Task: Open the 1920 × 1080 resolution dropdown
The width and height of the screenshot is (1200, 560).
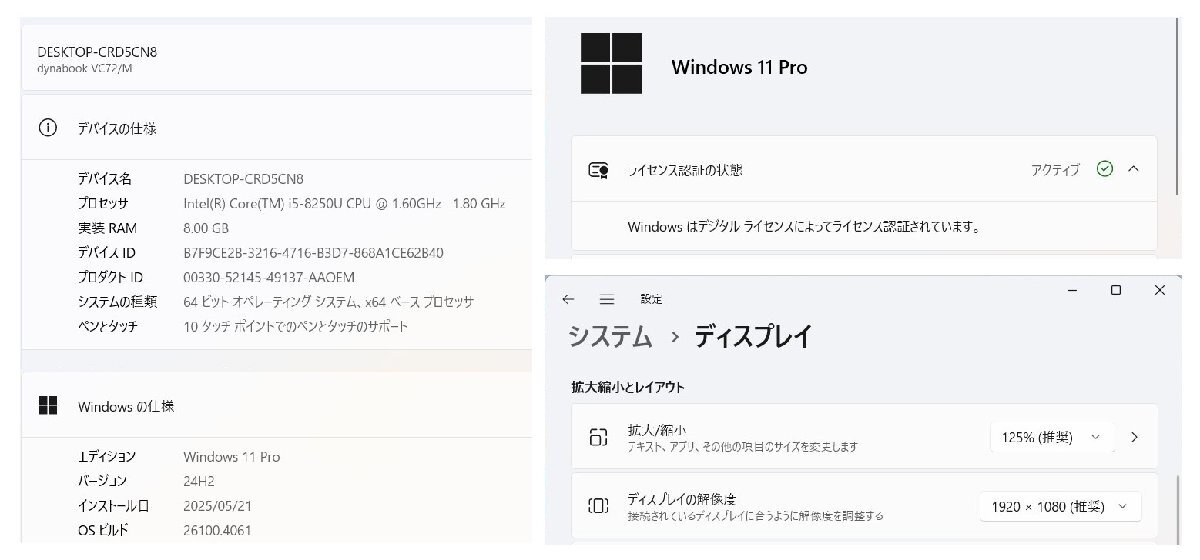Action: pos(1060,507)
